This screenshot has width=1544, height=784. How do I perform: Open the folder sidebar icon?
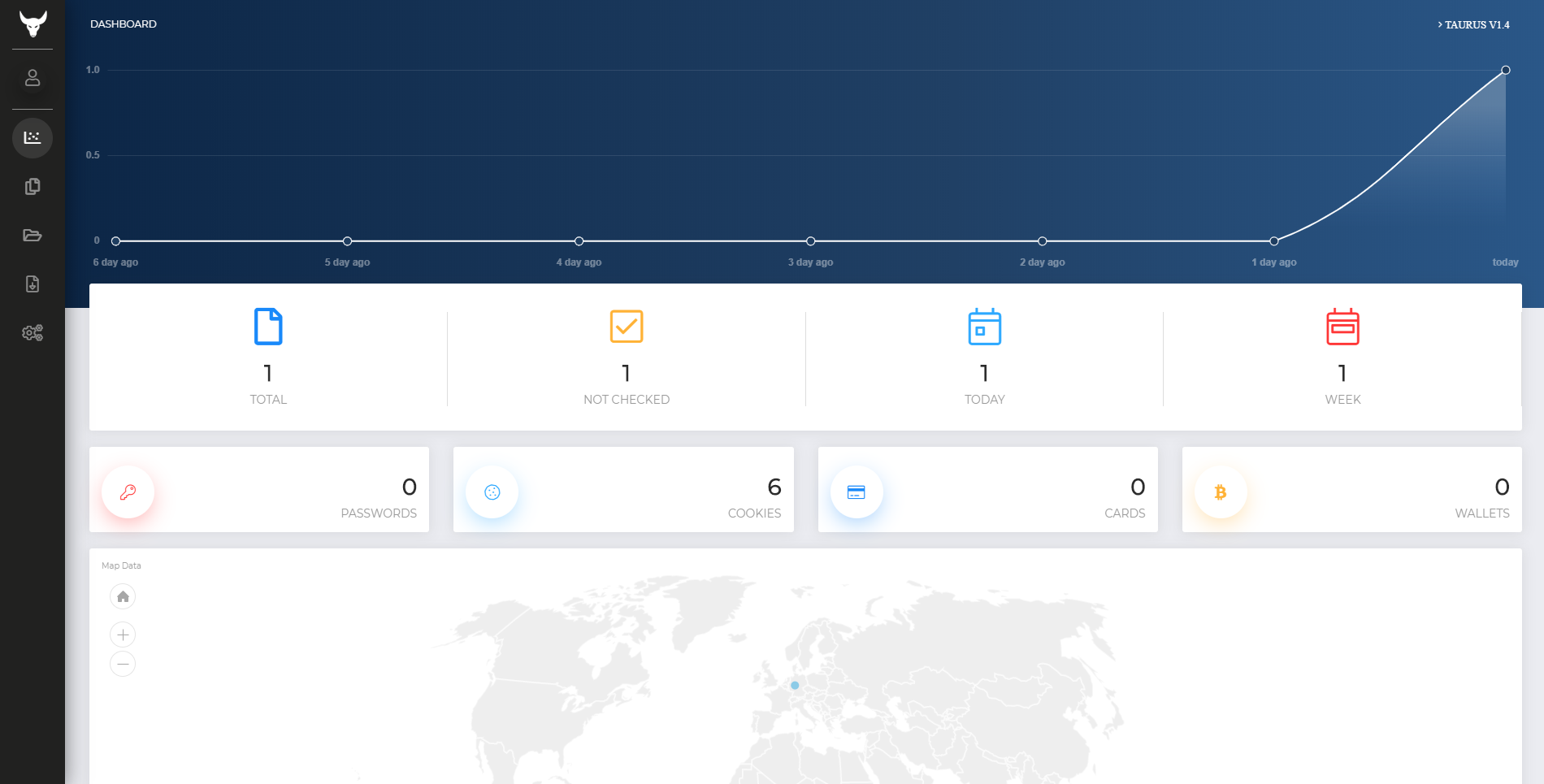pos(33,236)
